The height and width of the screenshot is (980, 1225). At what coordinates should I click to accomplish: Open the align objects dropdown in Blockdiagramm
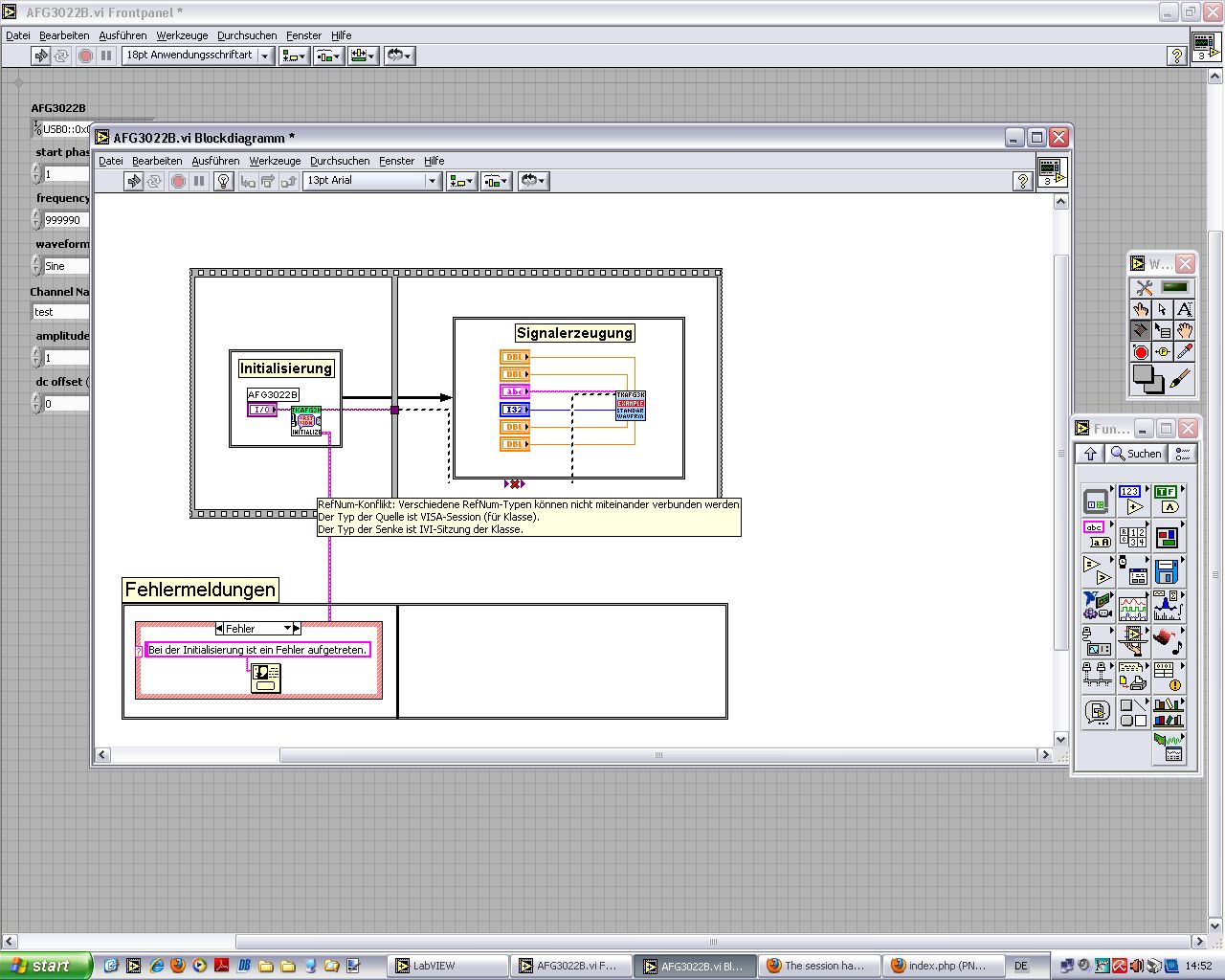tap(460, 181)
